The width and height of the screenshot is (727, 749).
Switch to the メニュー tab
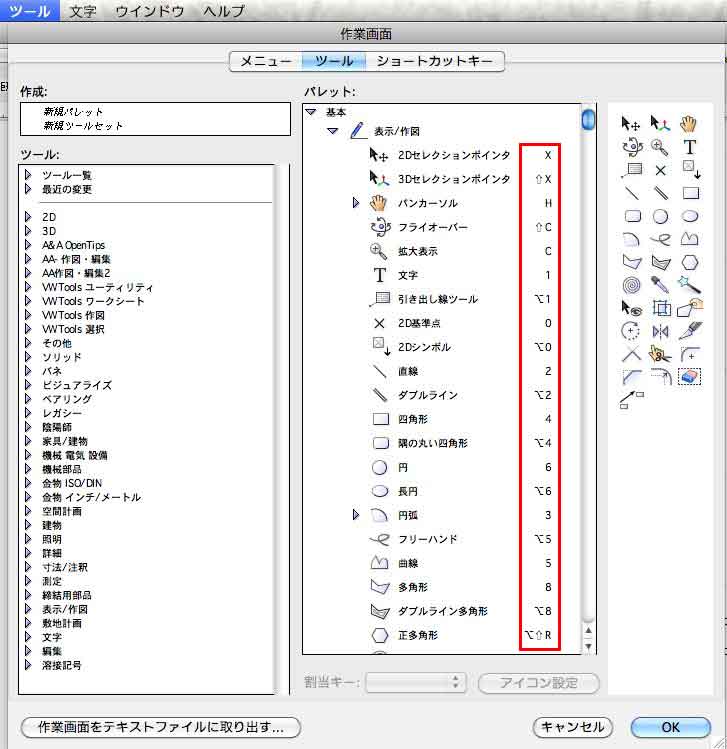pos(265,62)
